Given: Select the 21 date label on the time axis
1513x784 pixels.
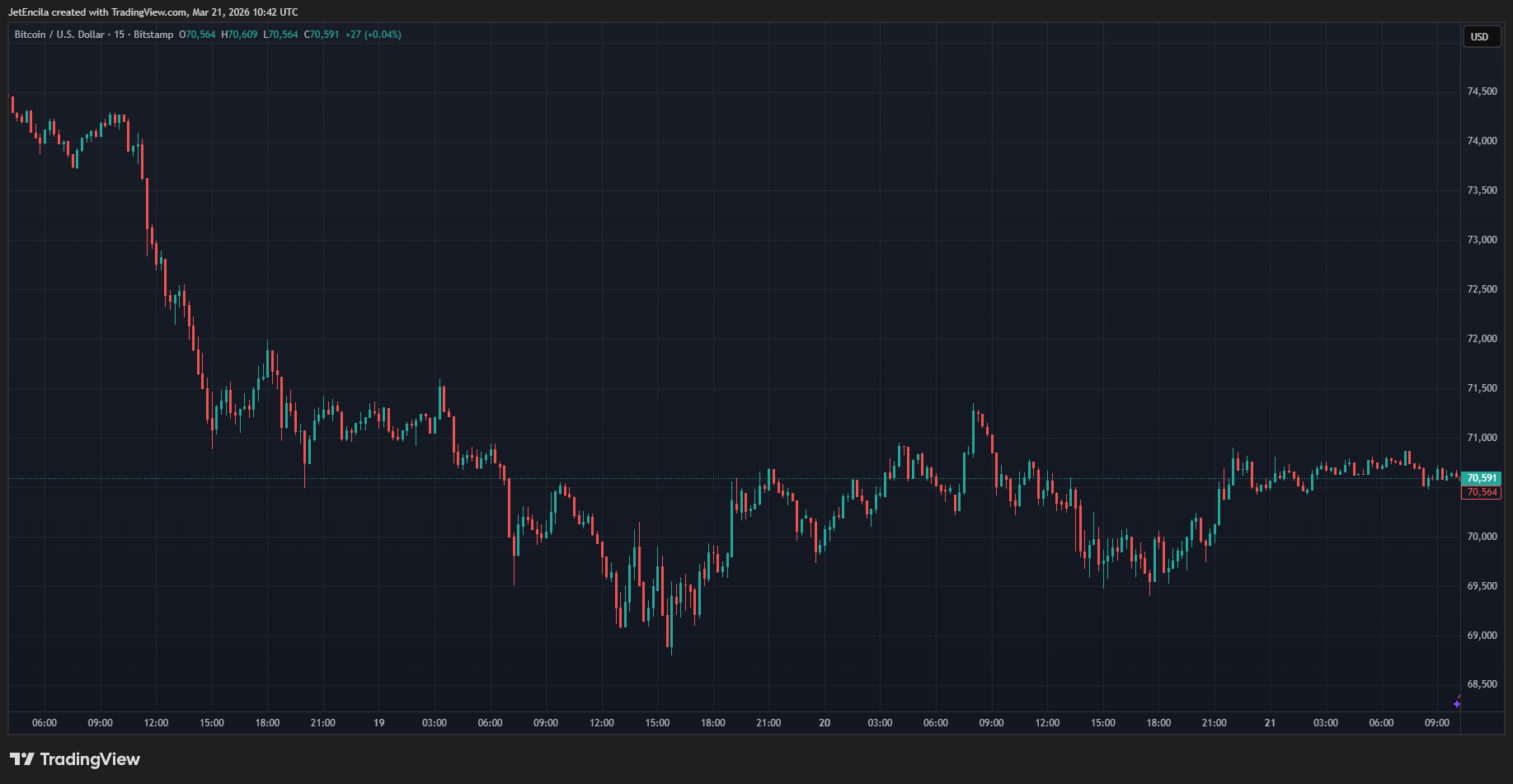Looking at the screenshot, I should point(1269,722).
